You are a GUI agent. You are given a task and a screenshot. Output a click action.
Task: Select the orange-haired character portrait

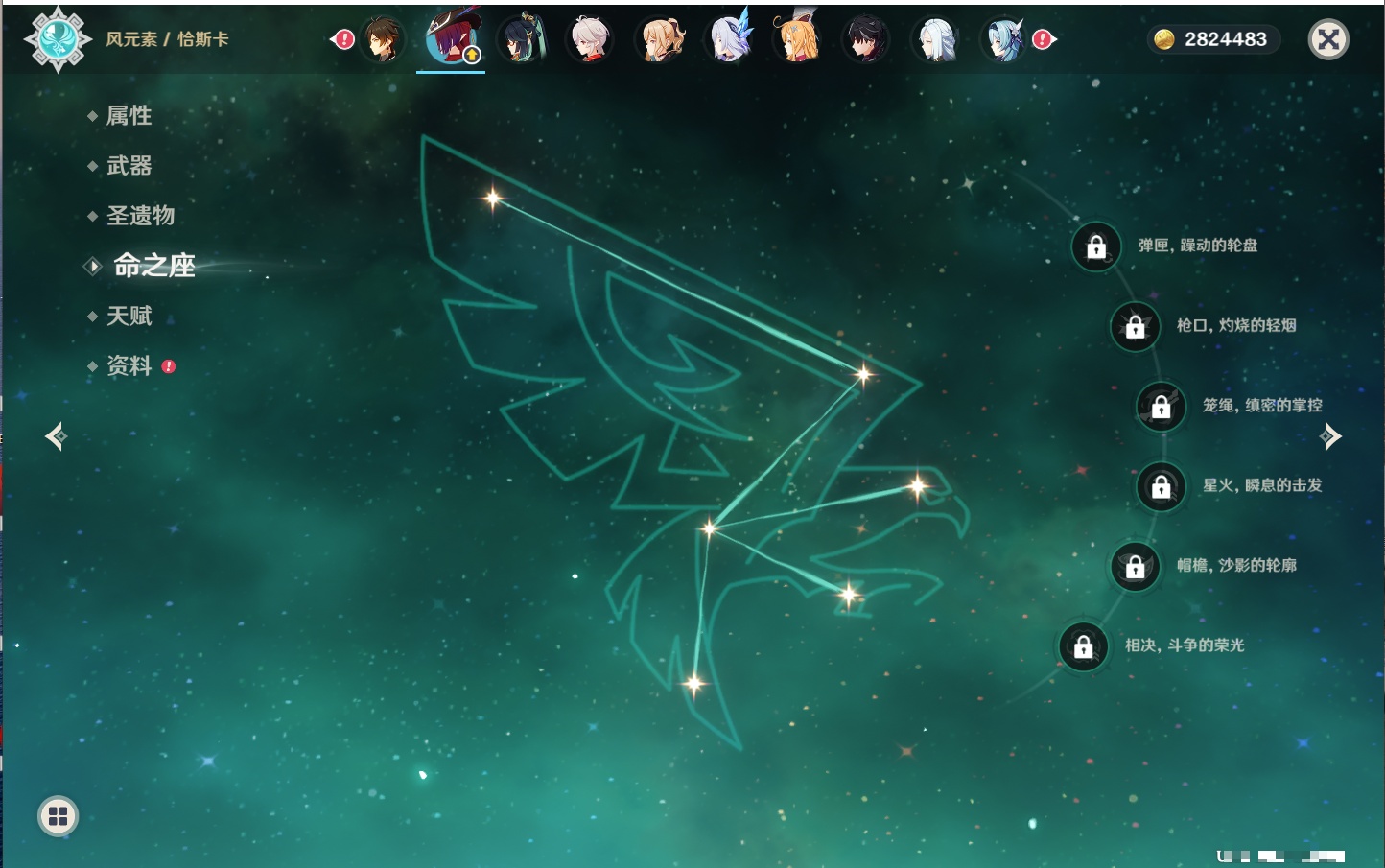pos(799,39)
